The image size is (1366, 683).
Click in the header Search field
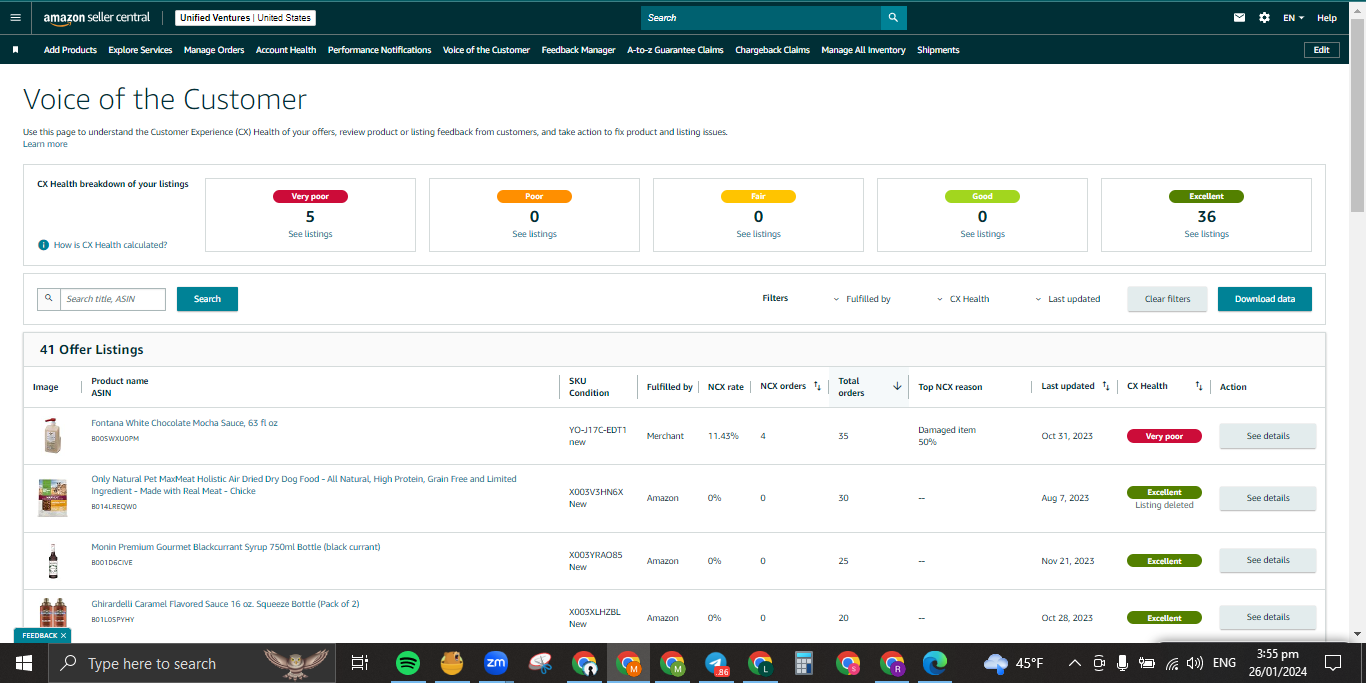761,18
